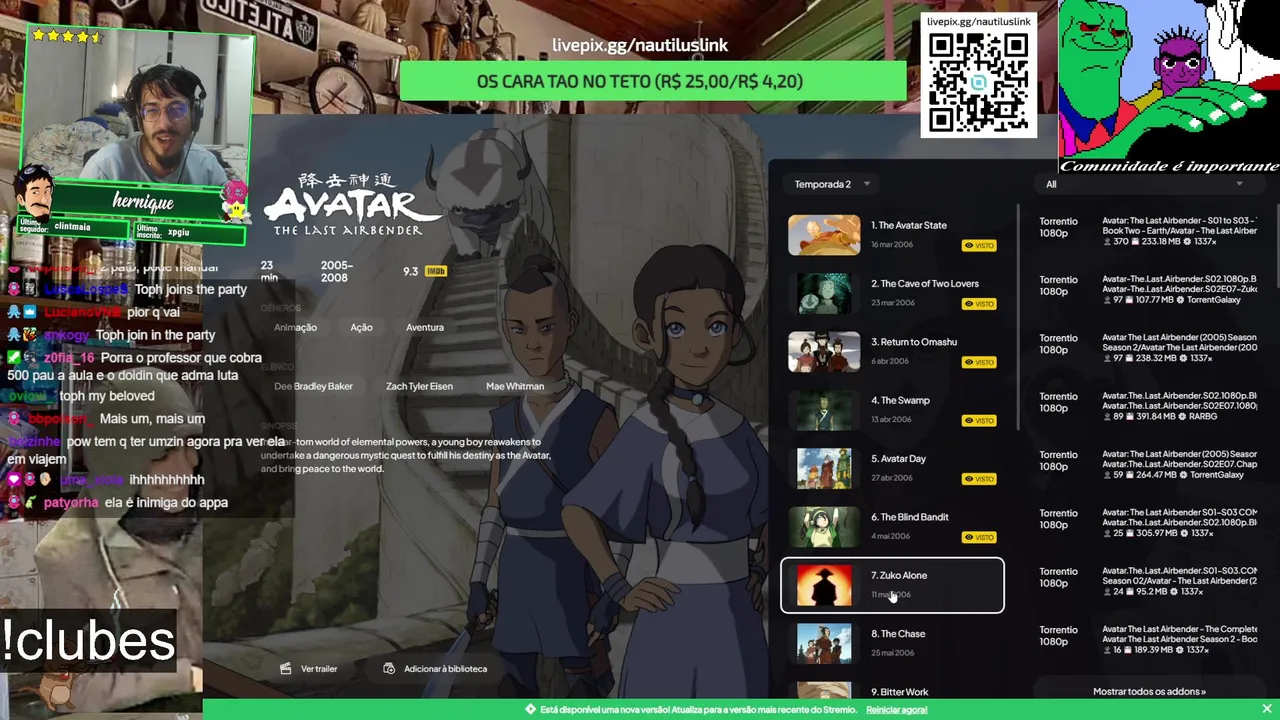Click the episode list scrollbar
Screen dimensions: 1280x720
coord(1018,318)
